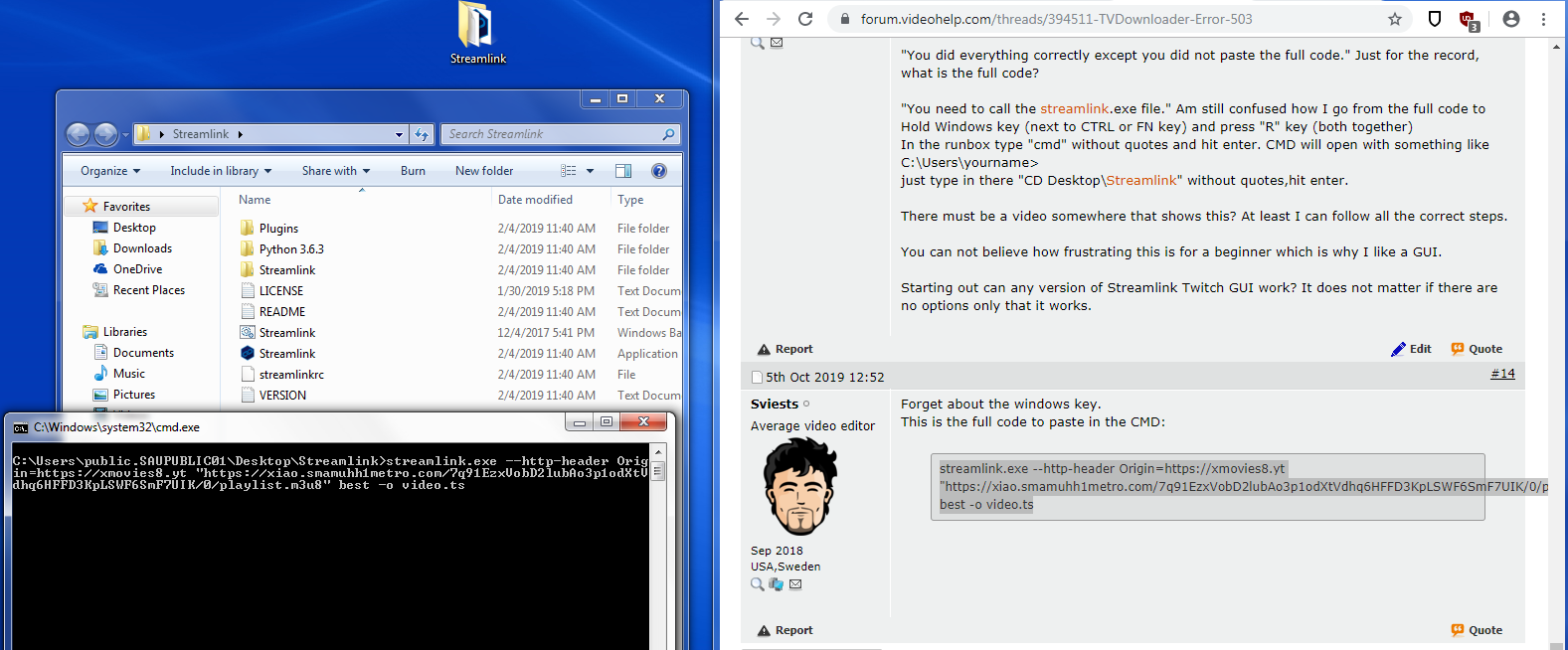
Task: Find Sviests posts via magnifier under USA,Sweden
Action: pos(758,584)
